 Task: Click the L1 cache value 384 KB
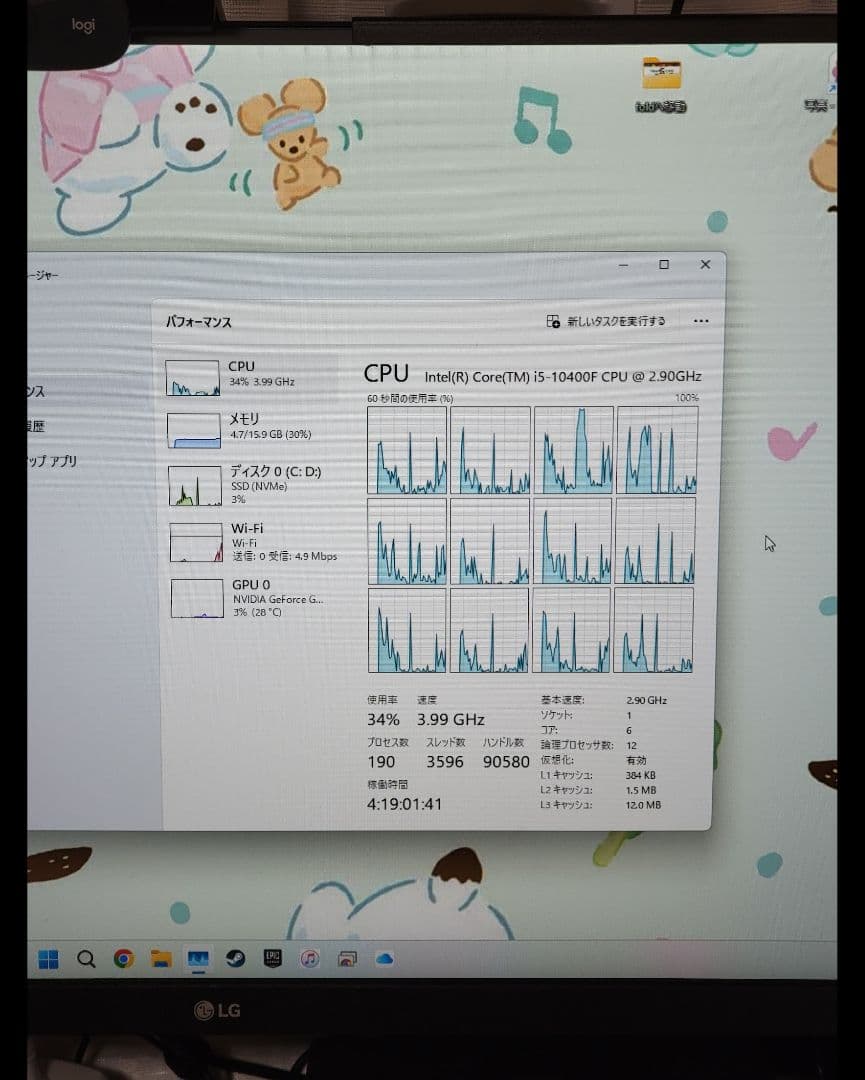pos(640,775)
